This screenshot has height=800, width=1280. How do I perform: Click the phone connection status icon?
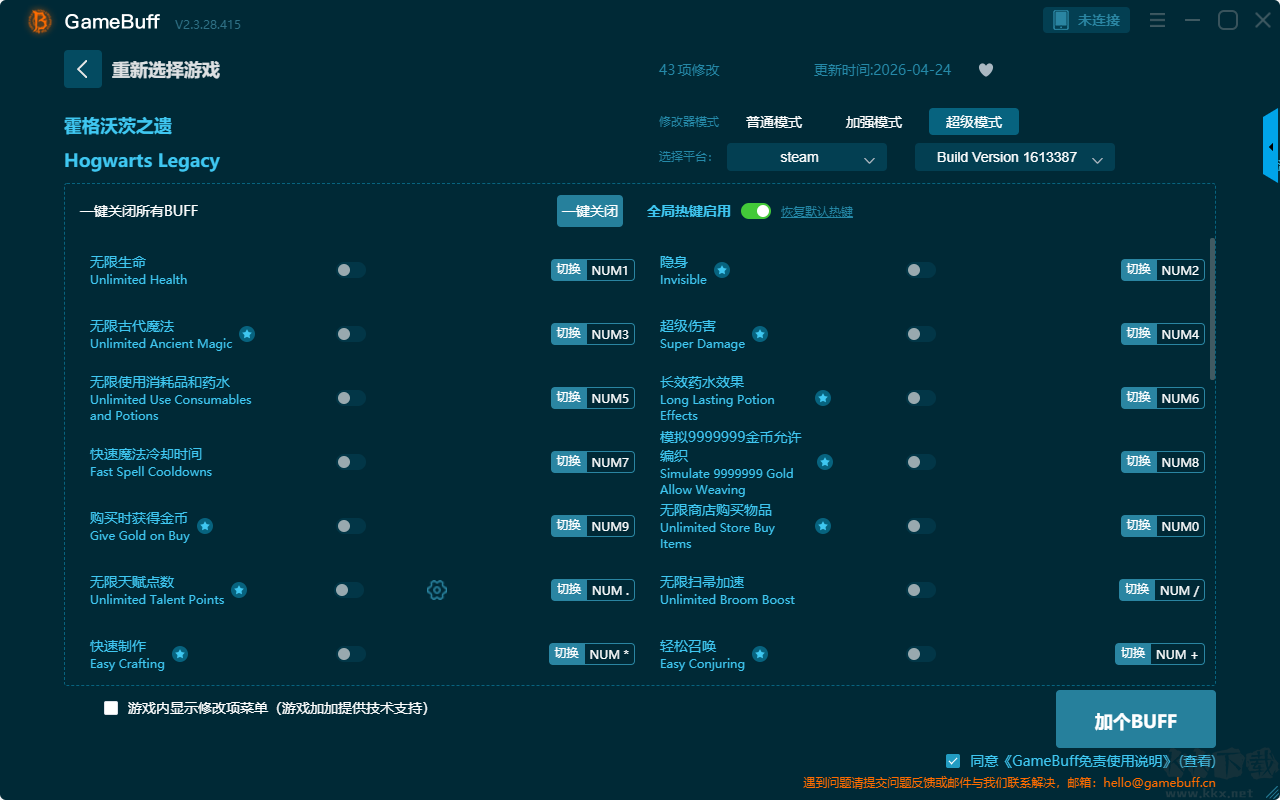click(x=1061, y=20)
